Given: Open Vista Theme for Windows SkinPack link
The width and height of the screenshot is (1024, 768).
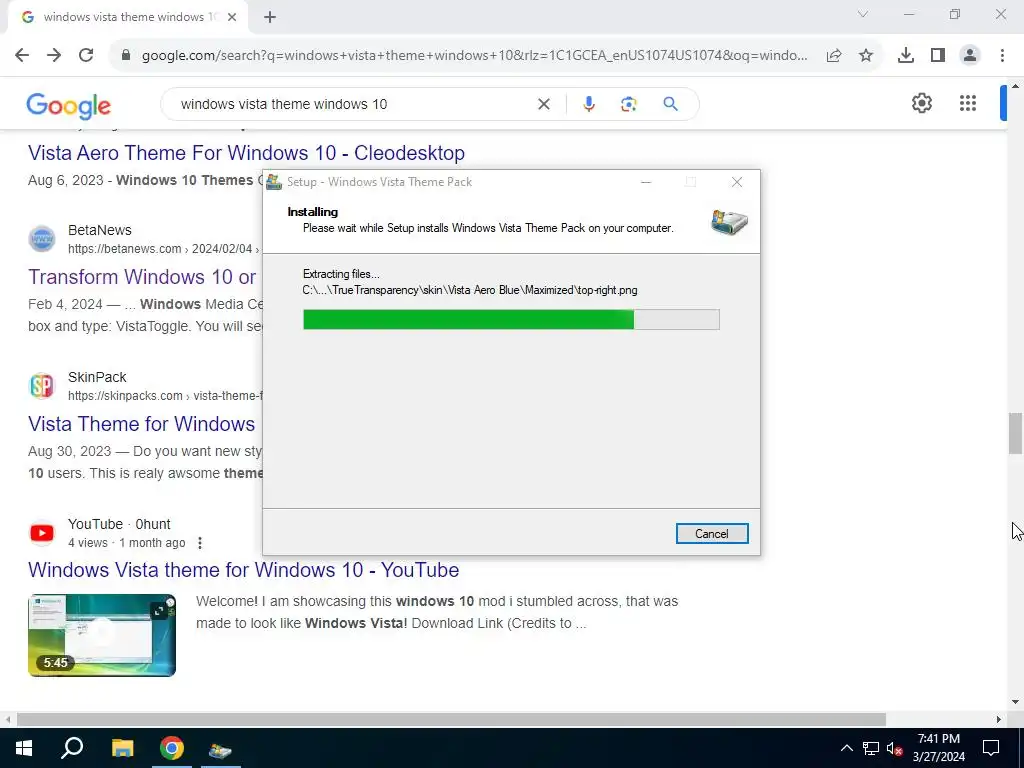Looking at the screenshot, I should click(141, 424).
